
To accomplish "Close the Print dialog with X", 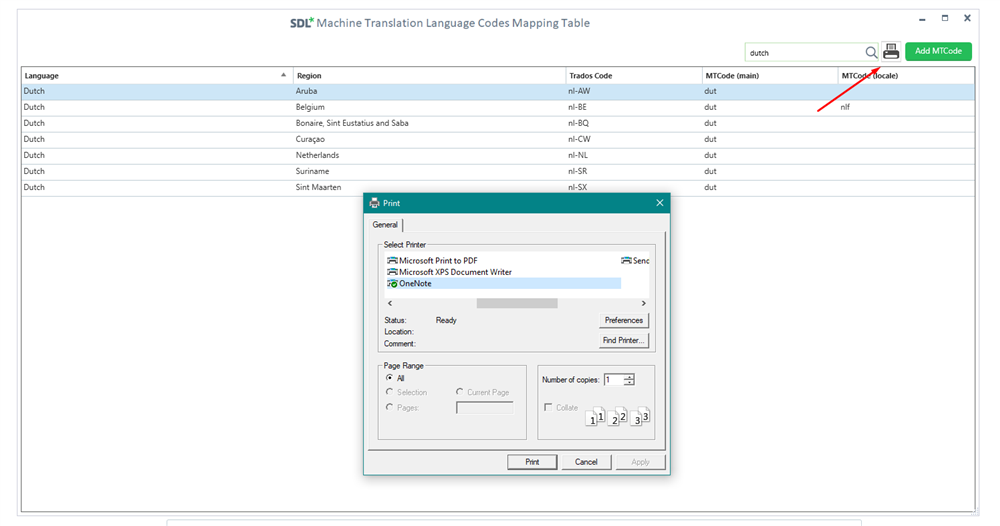I will coord(659,203).
